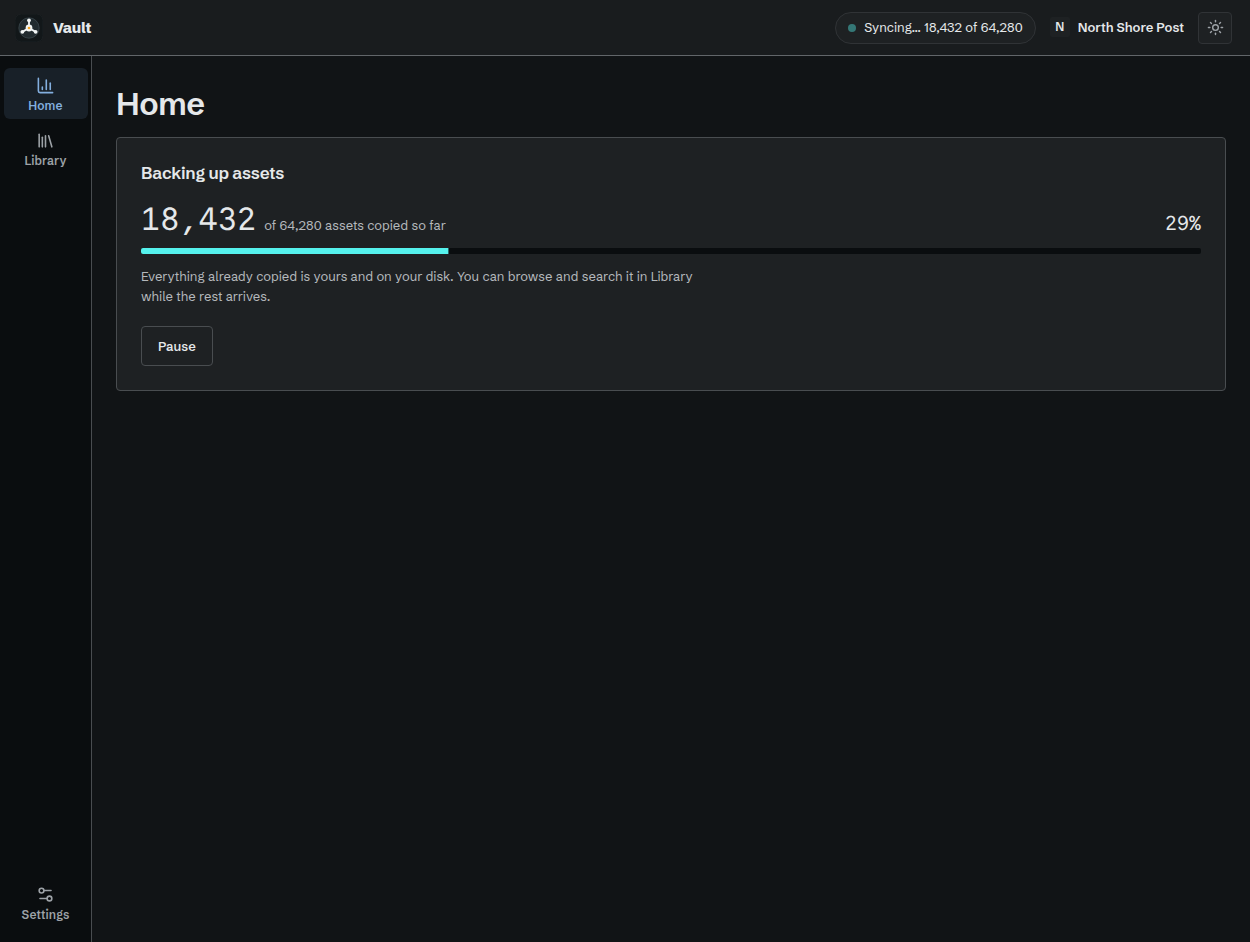The height and width of the screenshot is (942, 1250).
Task: Toggle light theme with the sun icon
Action: [x=1215, y=27]
